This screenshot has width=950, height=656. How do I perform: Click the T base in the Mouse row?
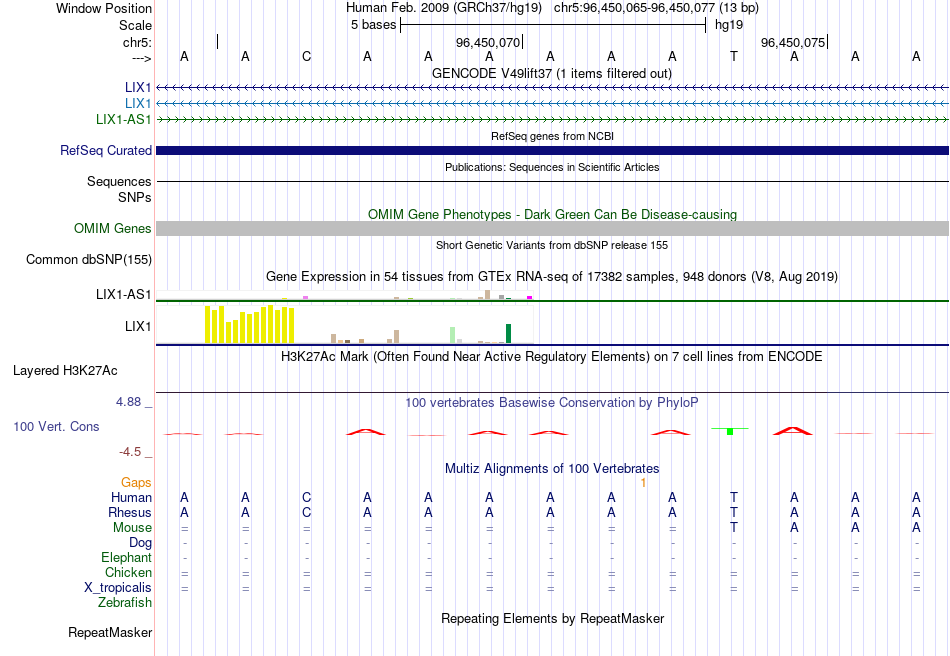(x=734, y=528)
